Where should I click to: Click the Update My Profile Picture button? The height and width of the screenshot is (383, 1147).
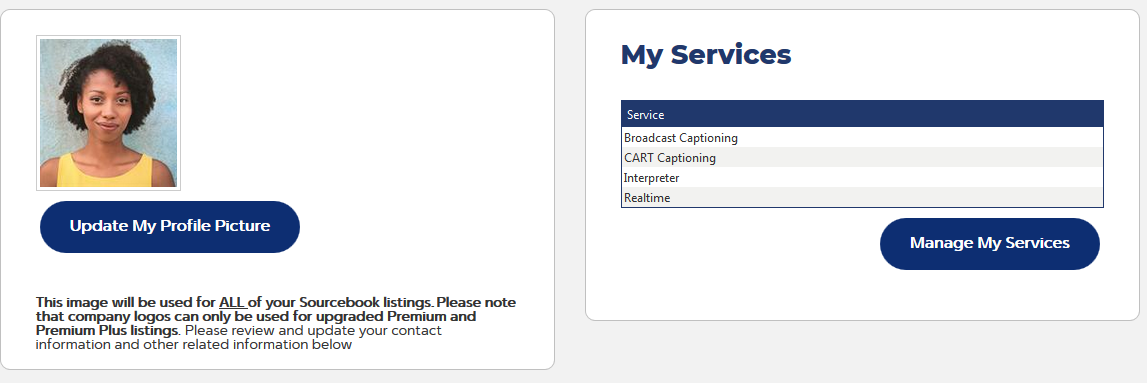pyautogui.click(x=170, y=227)
